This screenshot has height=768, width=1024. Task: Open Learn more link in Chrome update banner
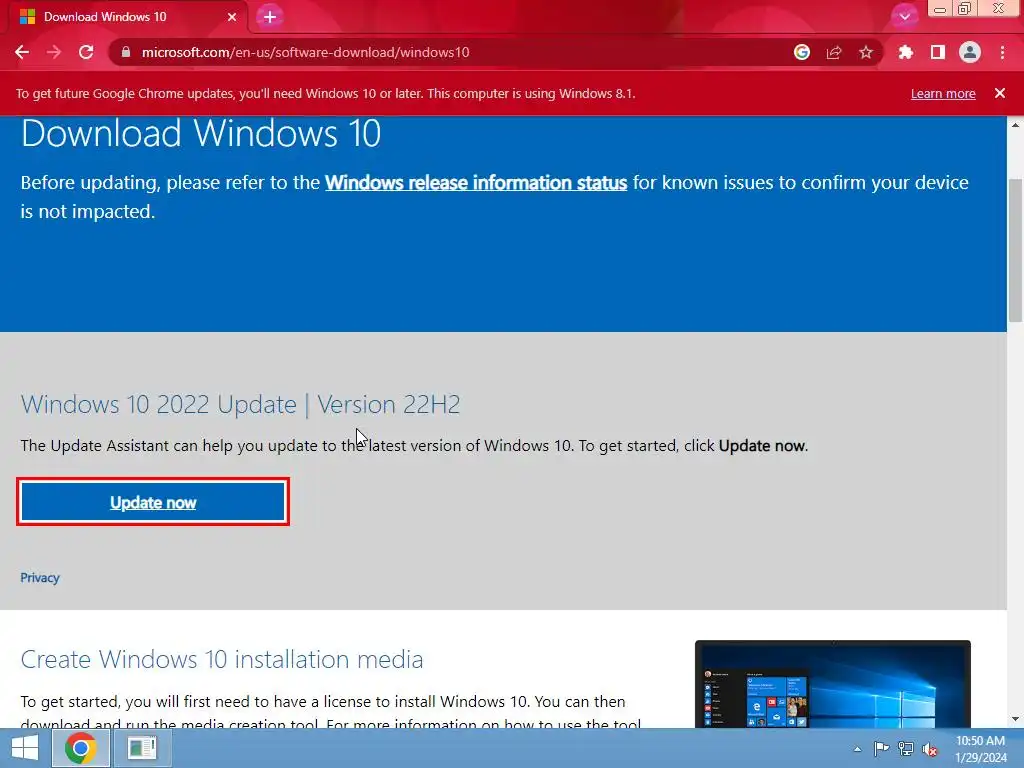(x=943, y=93)
